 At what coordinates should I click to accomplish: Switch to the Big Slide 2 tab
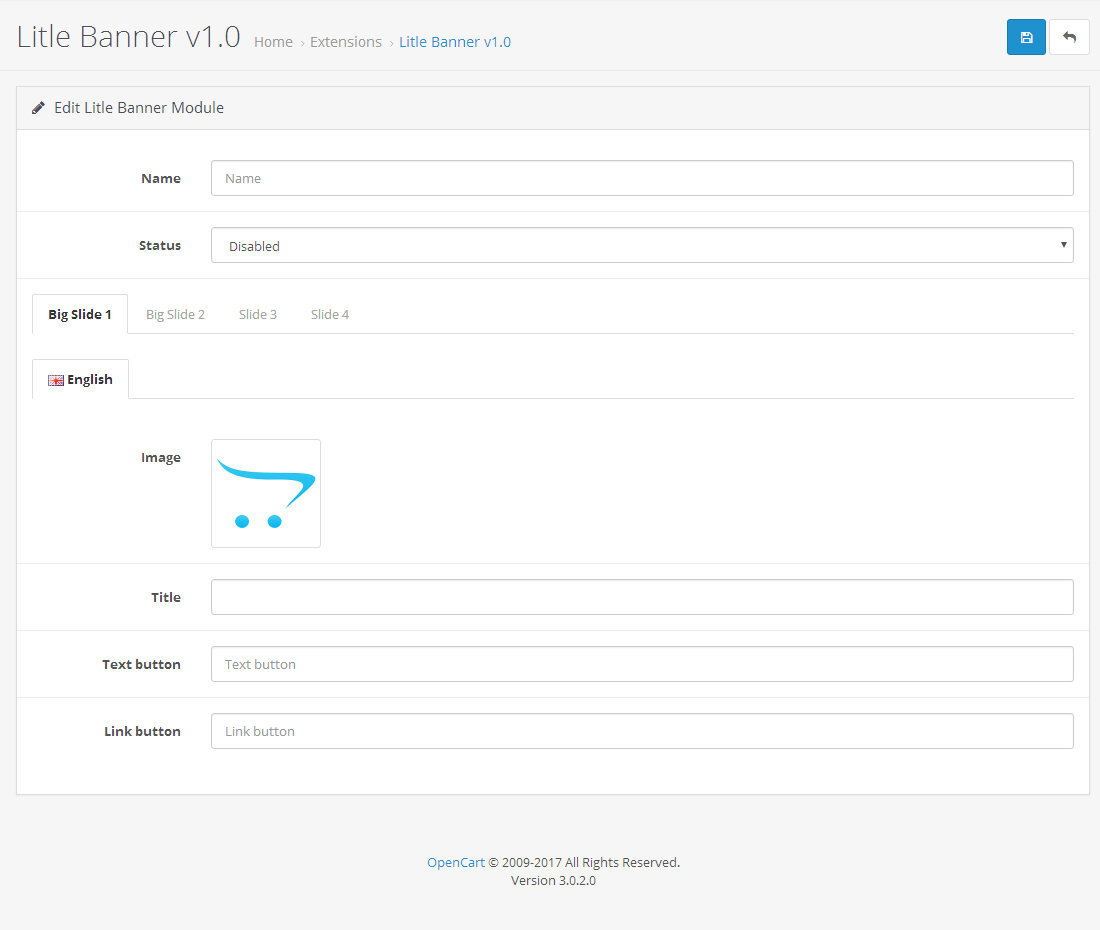tap(175, 314)
